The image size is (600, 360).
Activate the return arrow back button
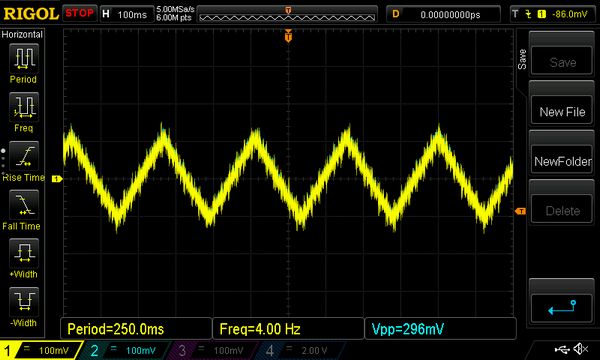tap(561, 308)
